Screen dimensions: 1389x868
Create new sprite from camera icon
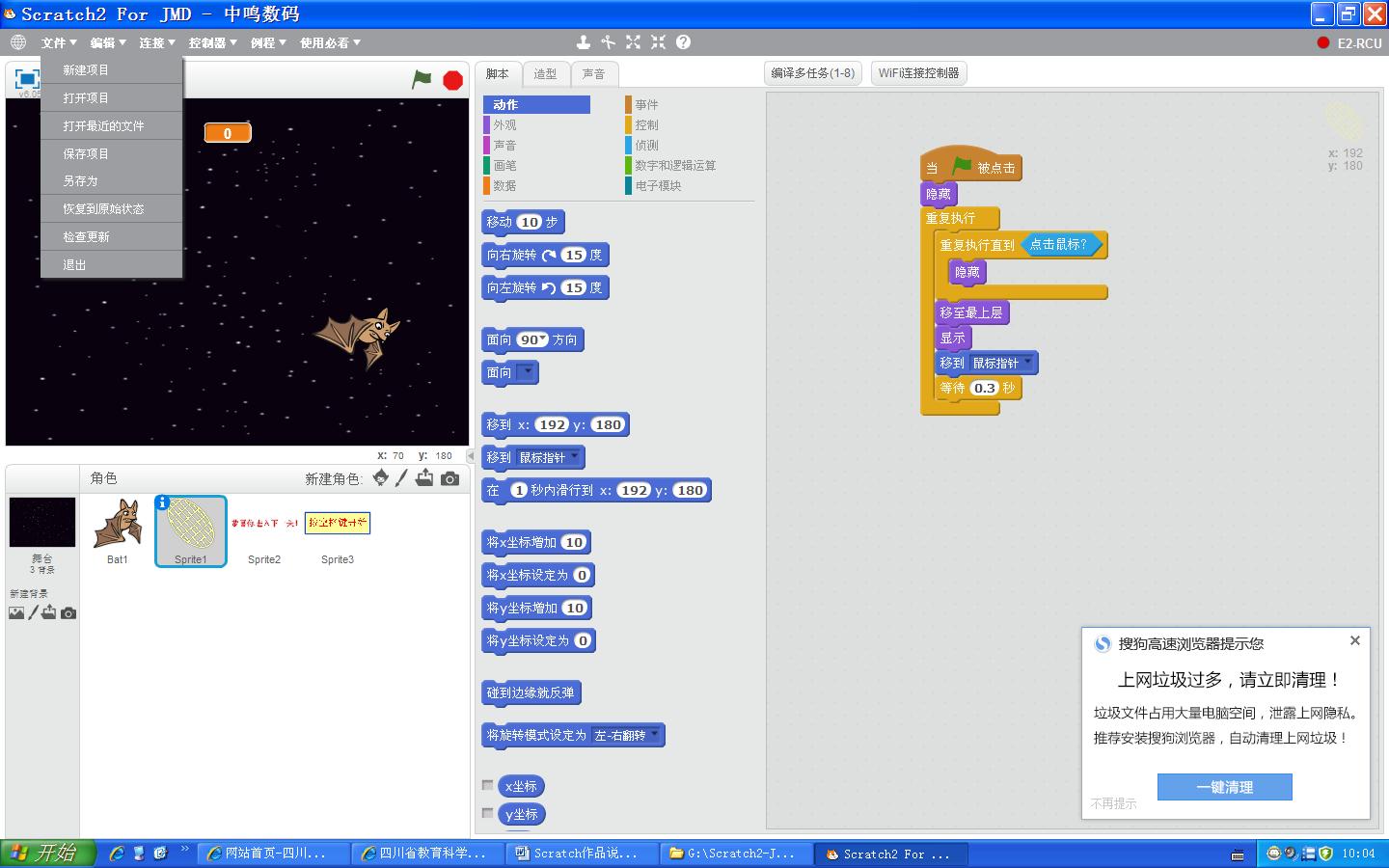tap(449, 478)
